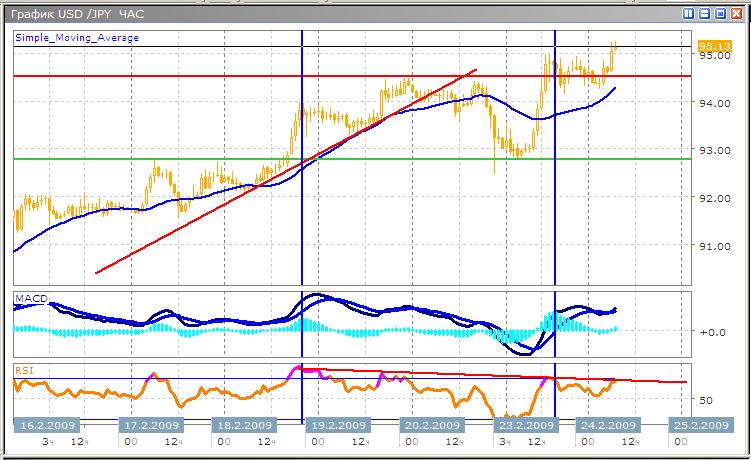Select the 24.2.2009 date label
Image resolution: width=751 pixels, height=460 pixels.
click(x=608, y=424)
